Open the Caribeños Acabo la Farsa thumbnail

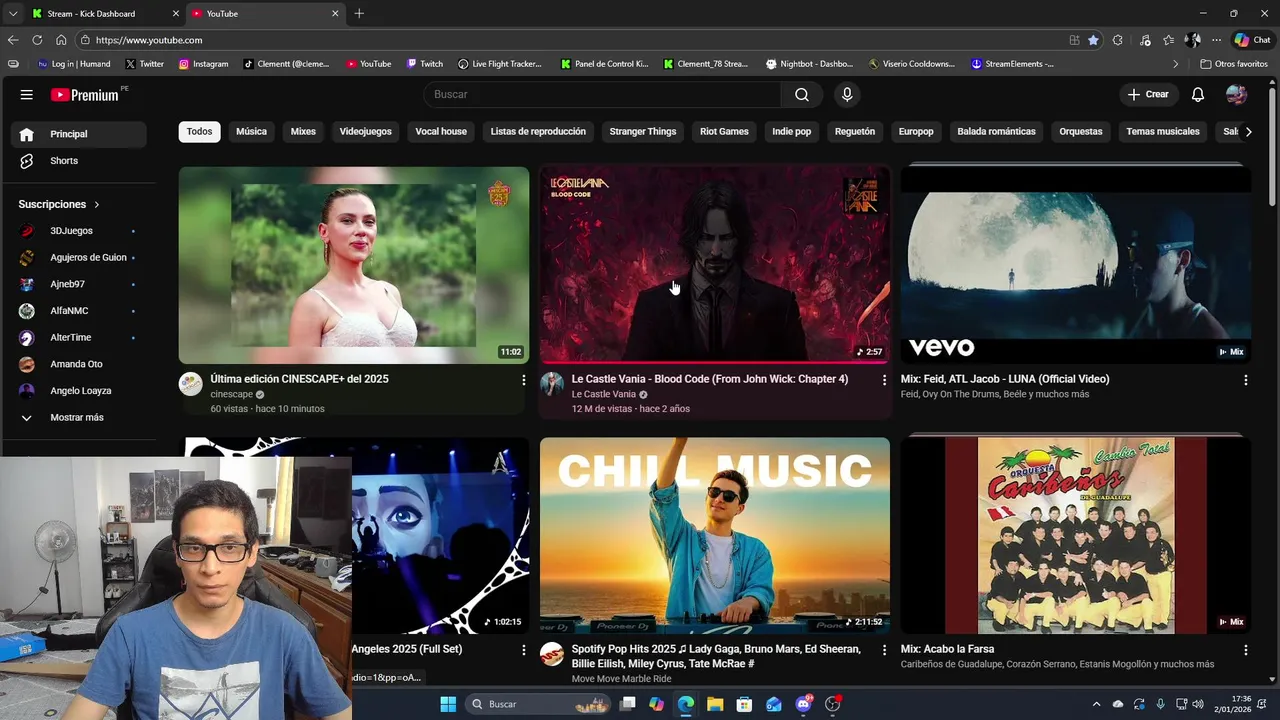click(x=1075, y=536)
